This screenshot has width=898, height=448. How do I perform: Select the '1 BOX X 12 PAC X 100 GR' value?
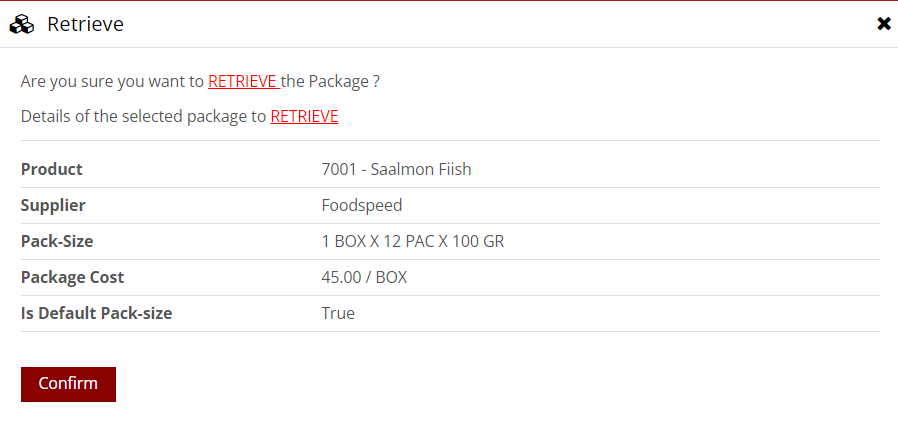coord(413,241)
